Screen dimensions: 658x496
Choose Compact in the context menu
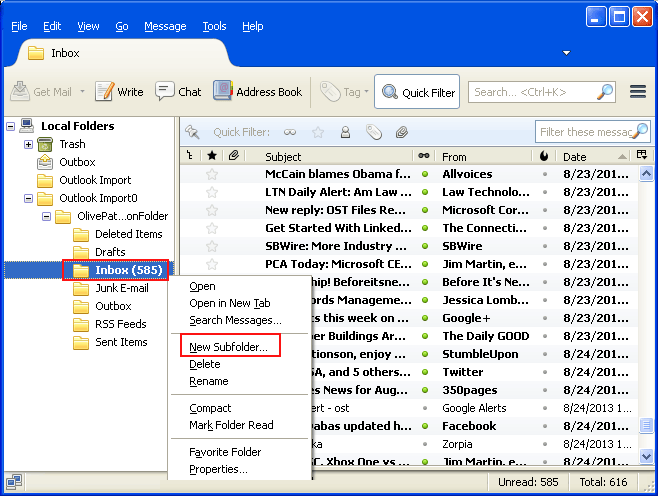[210, 408]
